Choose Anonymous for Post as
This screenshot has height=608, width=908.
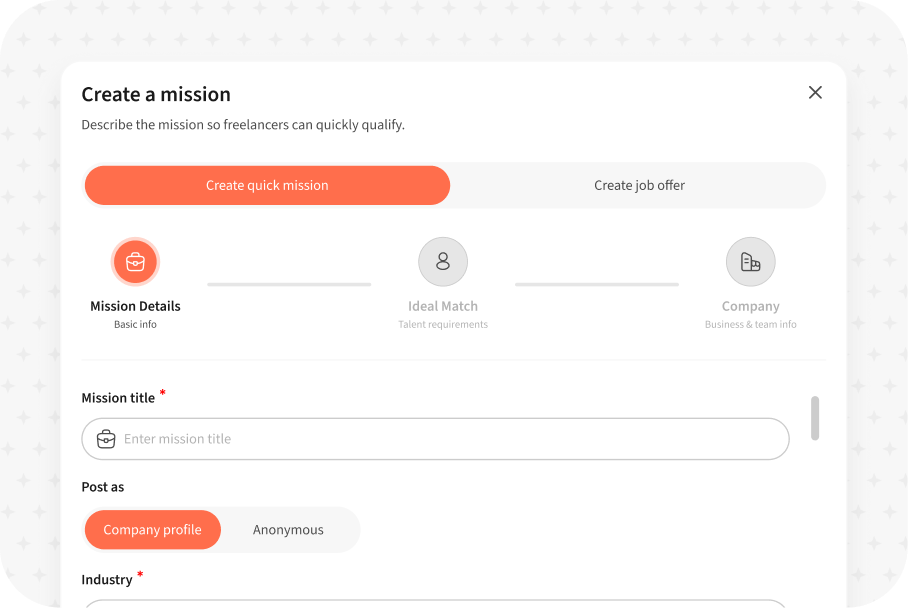coord(288,530)
